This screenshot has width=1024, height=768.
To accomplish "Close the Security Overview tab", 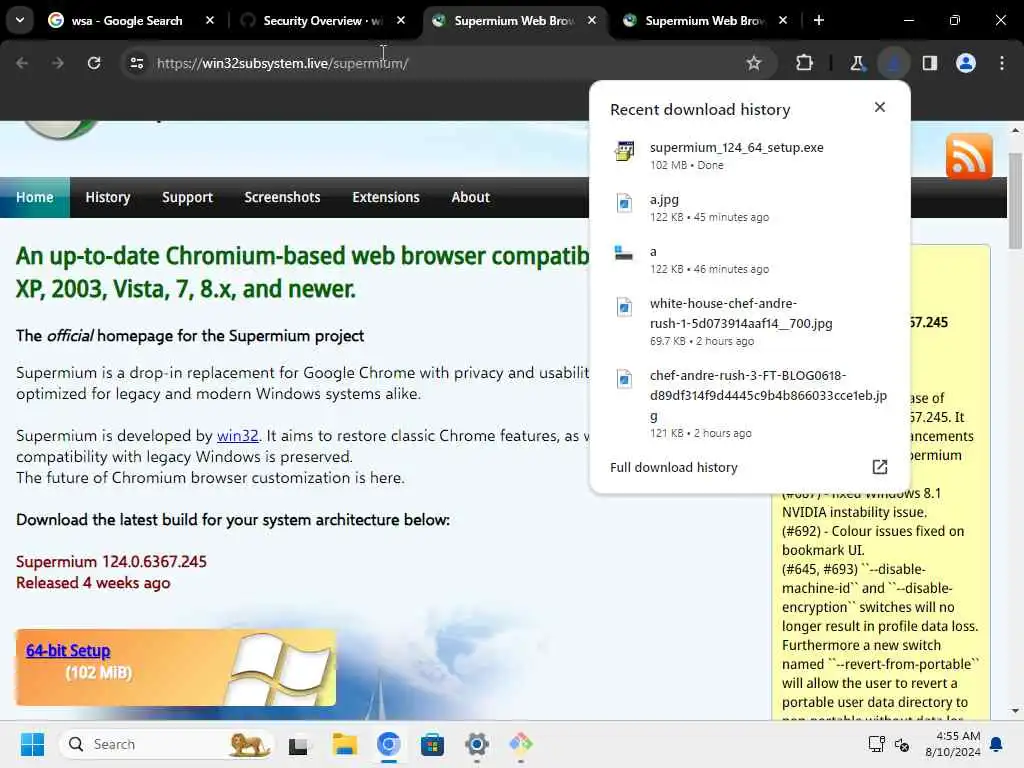I will 401,20.
